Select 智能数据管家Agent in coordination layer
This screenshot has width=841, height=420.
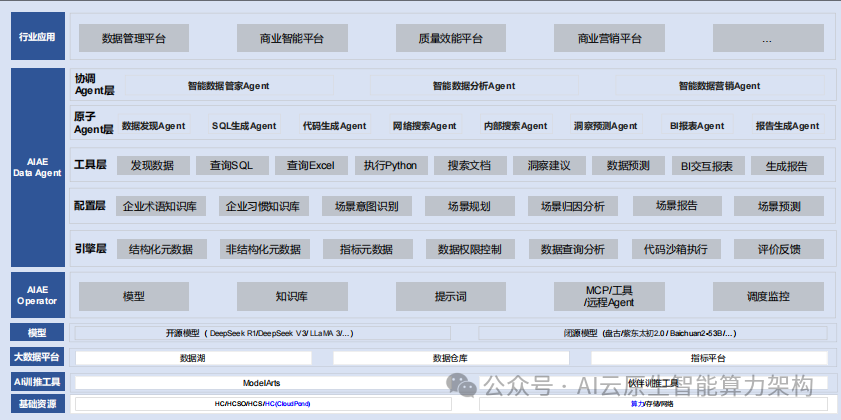228,86
